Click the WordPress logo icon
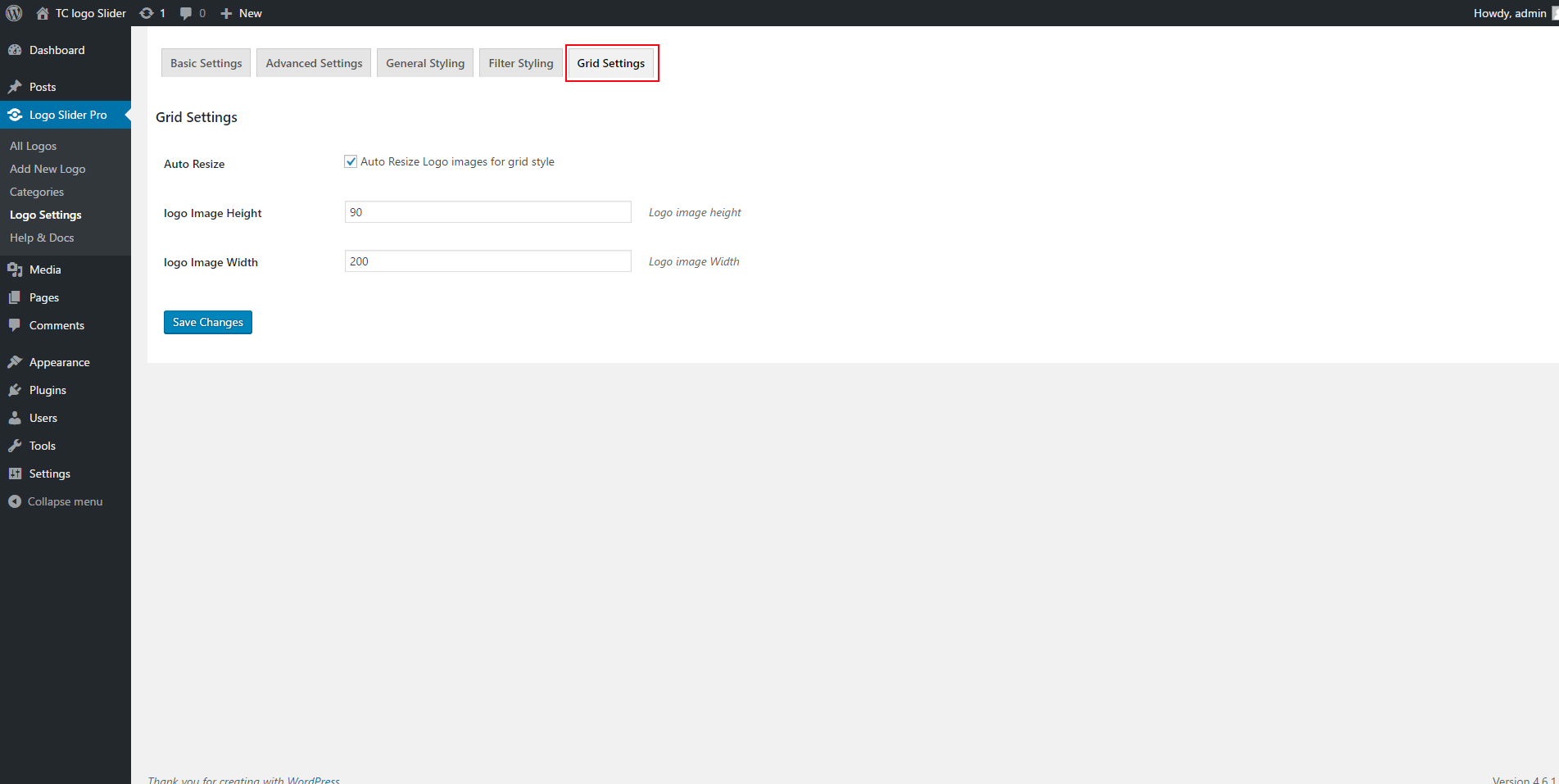 point(14,13)
